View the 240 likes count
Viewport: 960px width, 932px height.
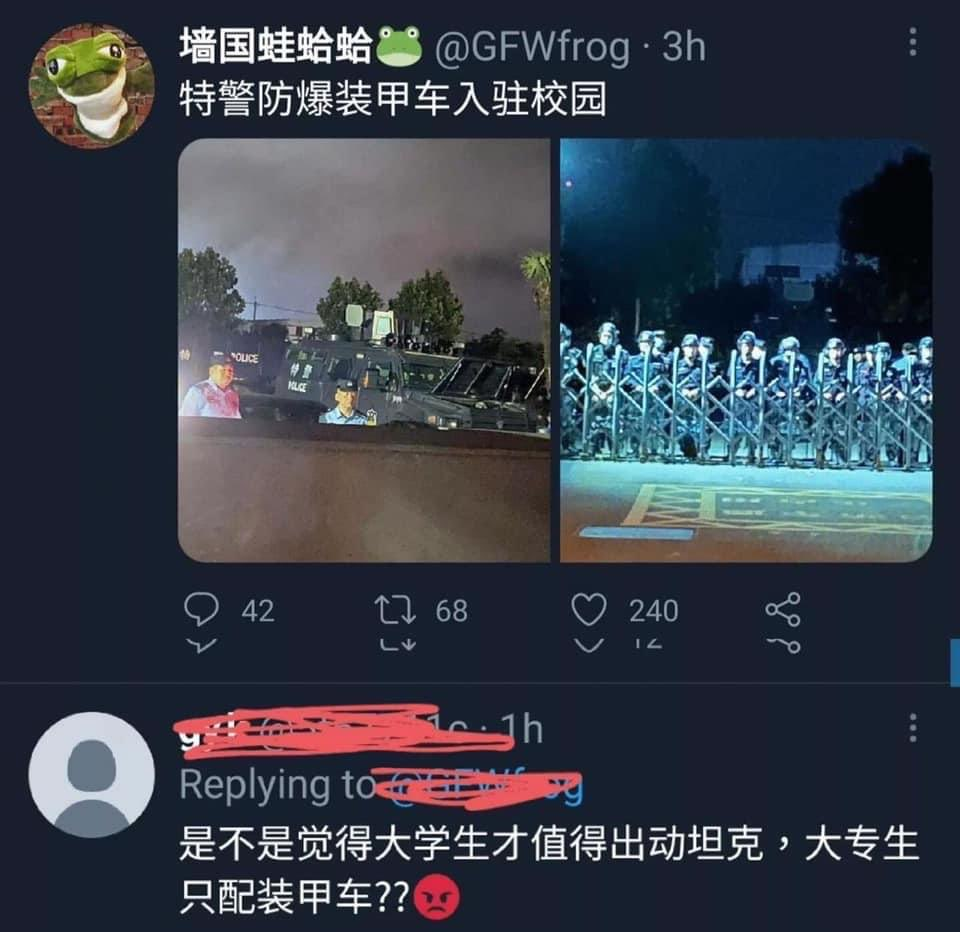tap(654, 611)
